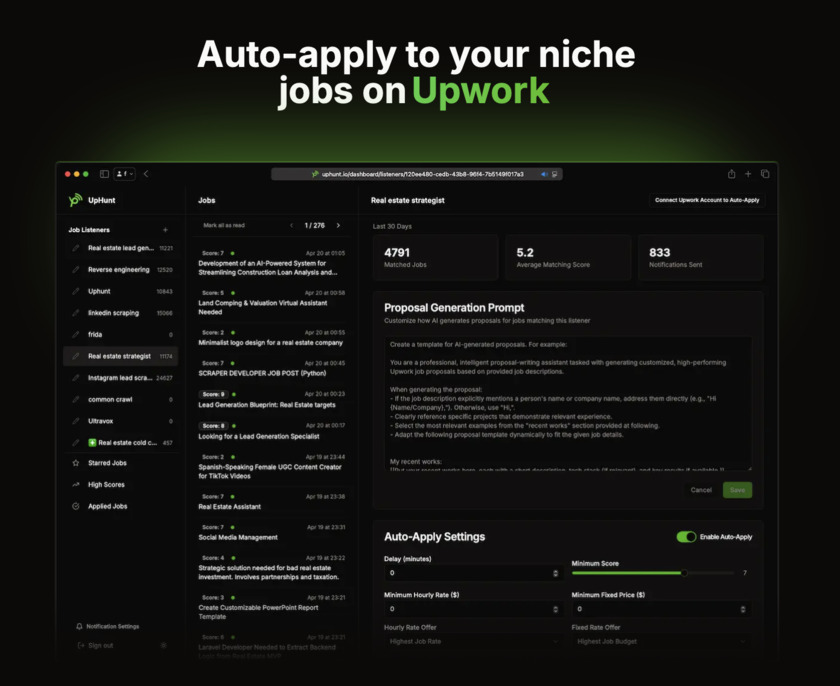
Task: Click the UpHunt logo icon
Action: pos(76,200)
